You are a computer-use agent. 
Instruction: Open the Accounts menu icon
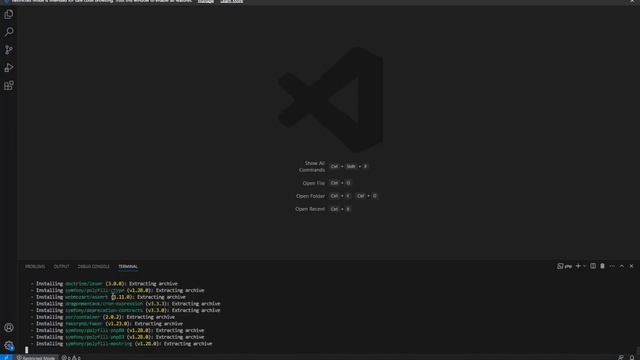point(9,327)
